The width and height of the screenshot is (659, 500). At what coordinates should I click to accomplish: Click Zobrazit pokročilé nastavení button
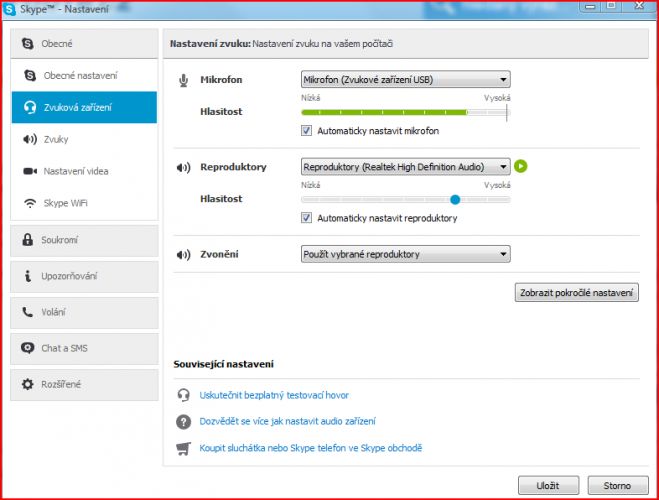click(x=577, y=292)
